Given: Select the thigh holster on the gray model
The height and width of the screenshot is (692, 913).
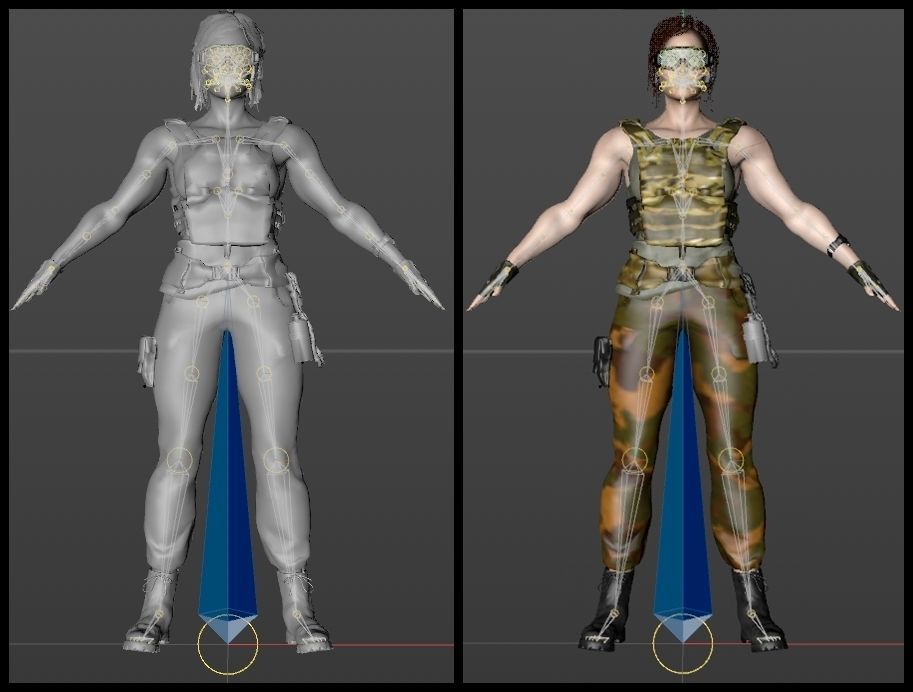Looking at the screenshot, I should (x=147, y=362).
